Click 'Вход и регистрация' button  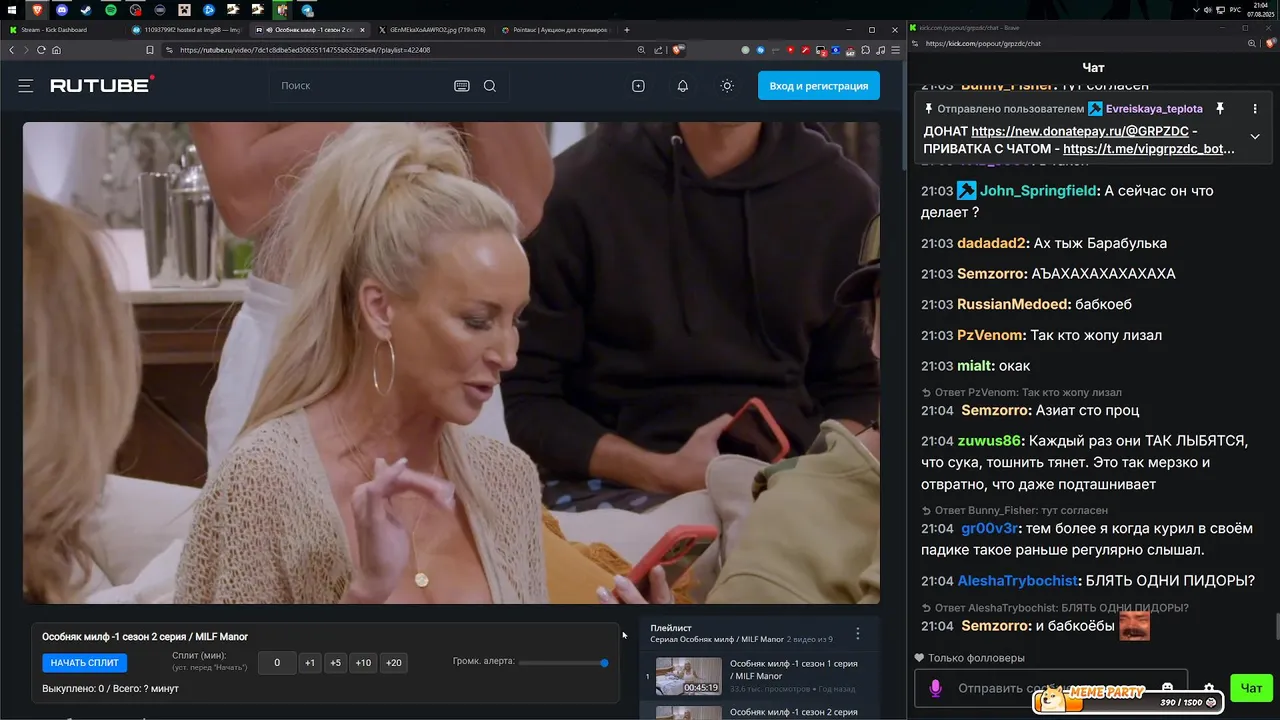coord(819,86)
